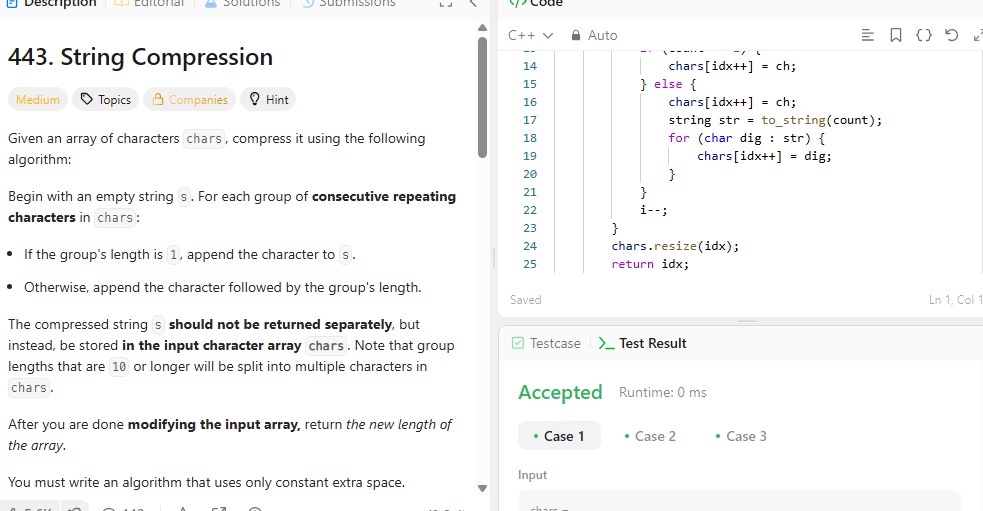Click the 'Runtime: 0 ms' text

pos(663,392)
